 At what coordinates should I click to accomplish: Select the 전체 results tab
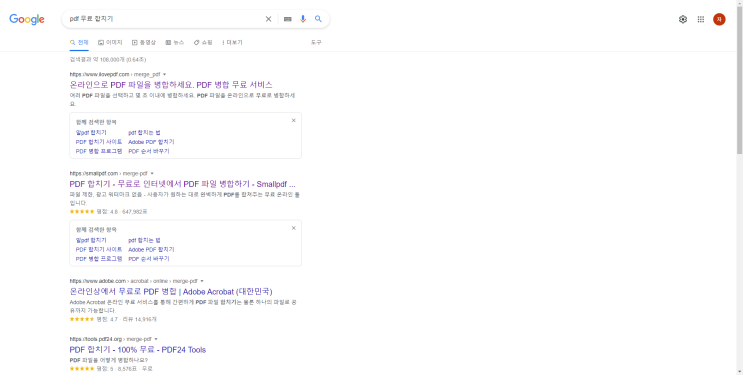click(x=79, y=42)
